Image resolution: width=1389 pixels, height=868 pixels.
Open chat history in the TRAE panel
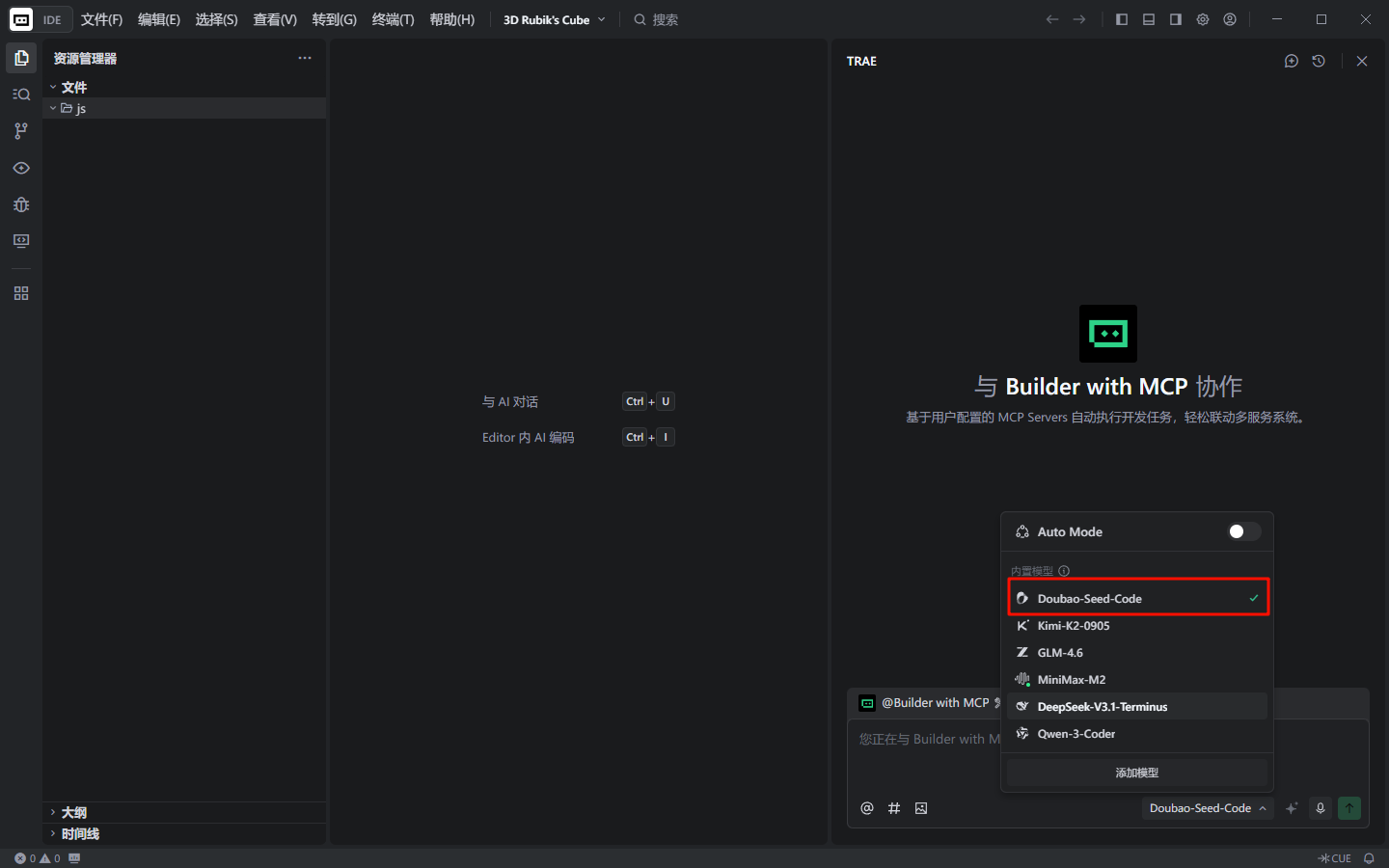[1319, 61]
